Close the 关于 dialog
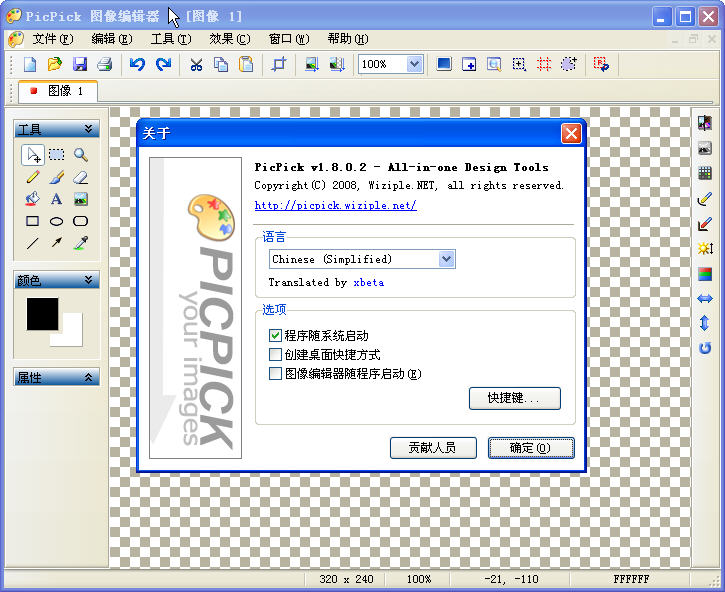This screenshot has height=592, width=725. pyautogui.click(x=571, y=134)
